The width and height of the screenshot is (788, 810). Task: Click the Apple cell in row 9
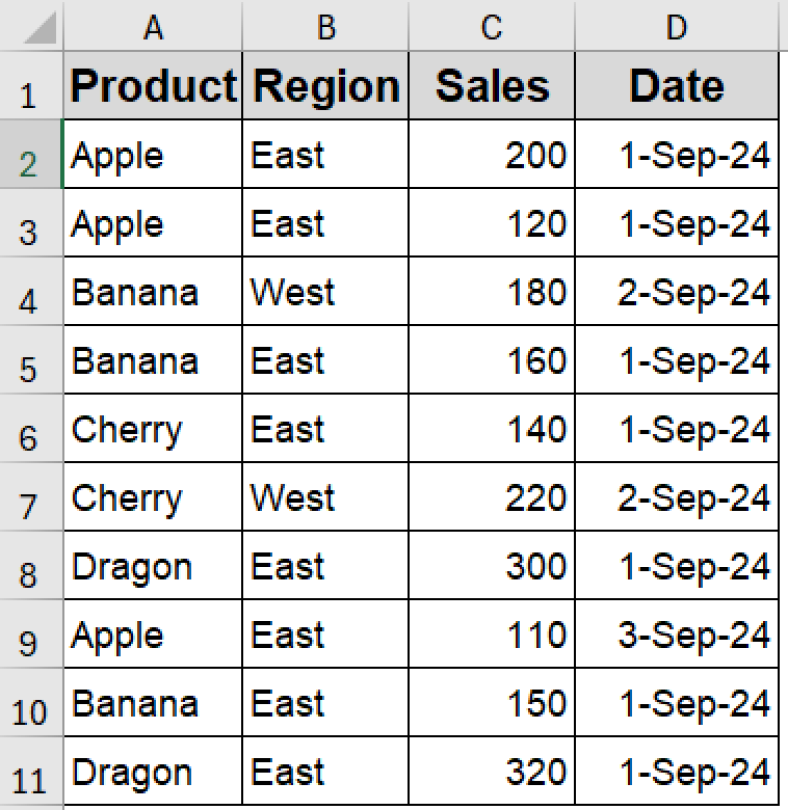(x=152, y=634)
